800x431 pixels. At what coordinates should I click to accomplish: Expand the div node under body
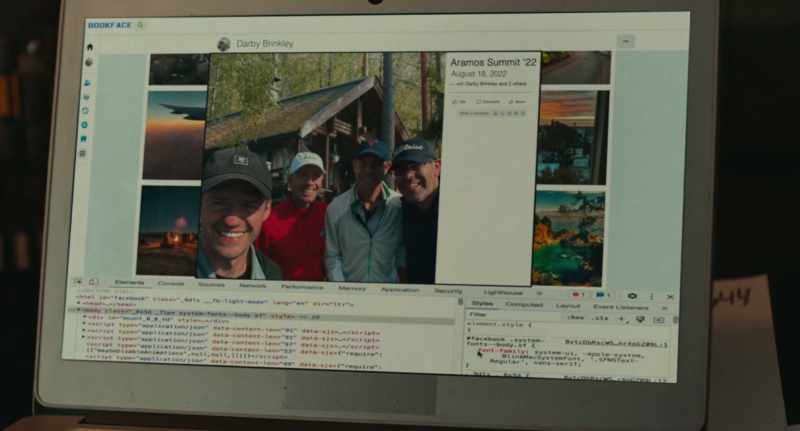point(84,317)
